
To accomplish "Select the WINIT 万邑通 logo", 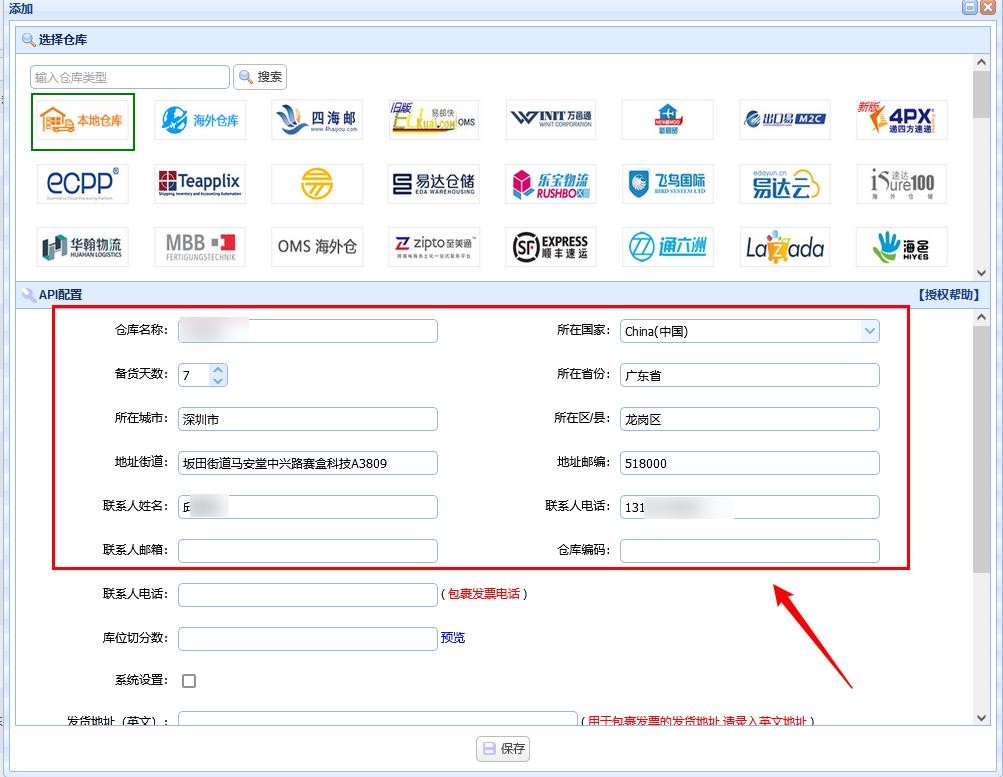I will pyautogui.click(x=551, y=120).
